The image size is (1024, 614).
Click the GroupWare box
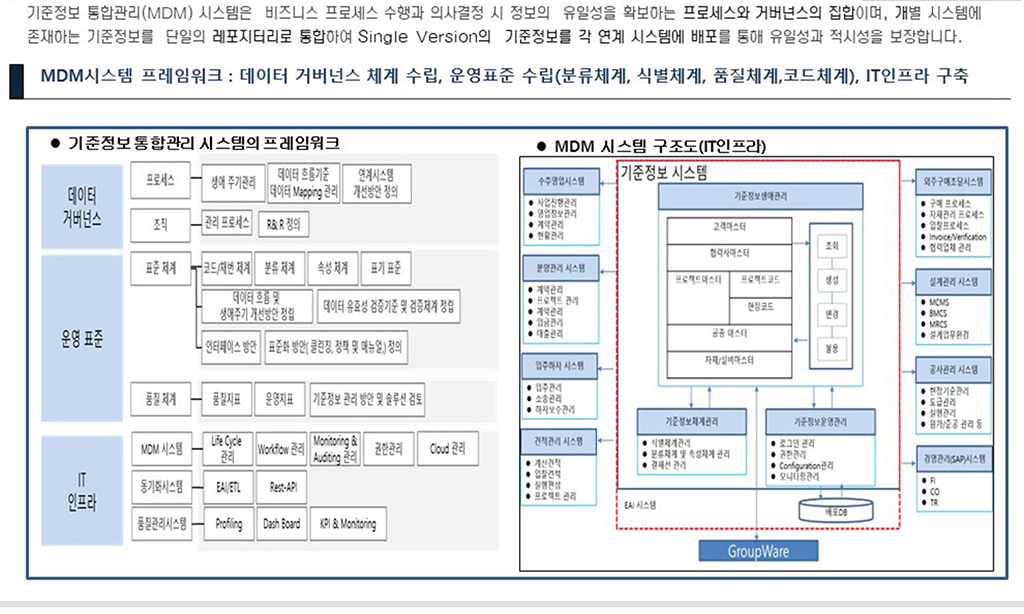(758, 551)
